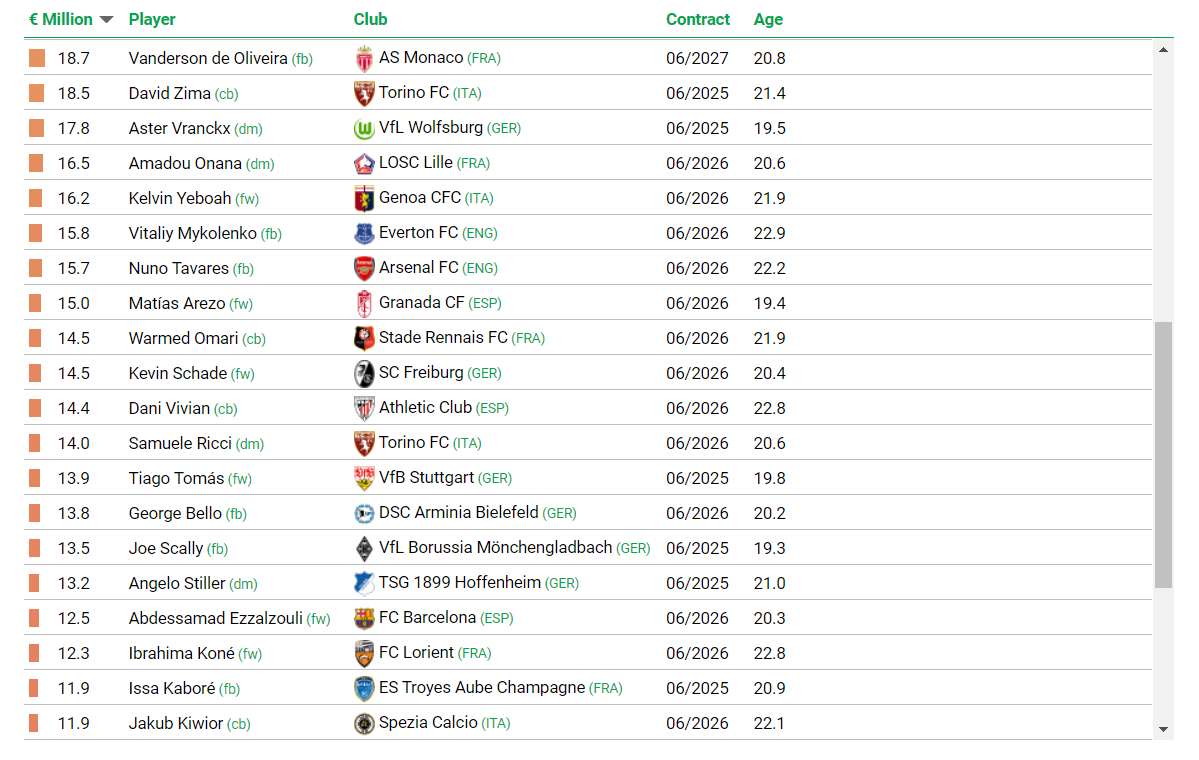Sort by the Age column header
This screenshot has height=760, width=1199.
(x=768, y=20)
